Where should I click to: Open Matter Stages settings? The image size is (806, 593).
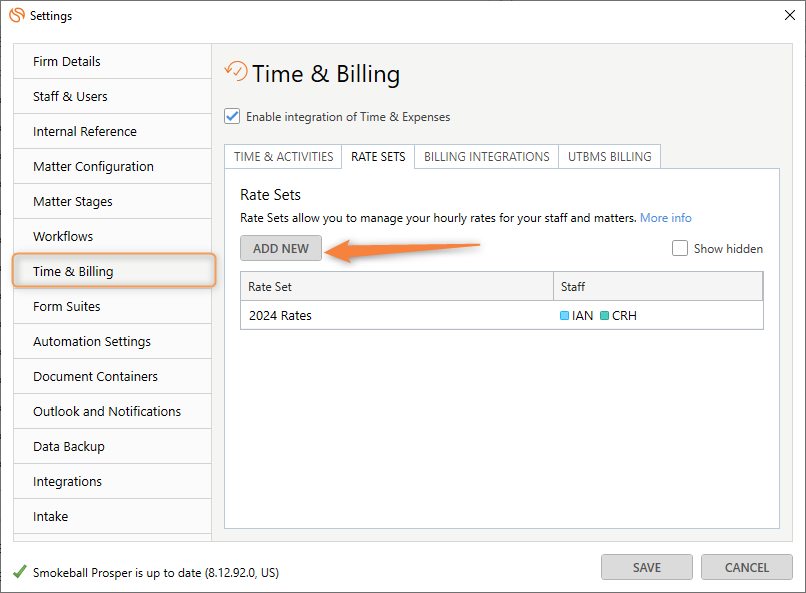click(113, 201)
